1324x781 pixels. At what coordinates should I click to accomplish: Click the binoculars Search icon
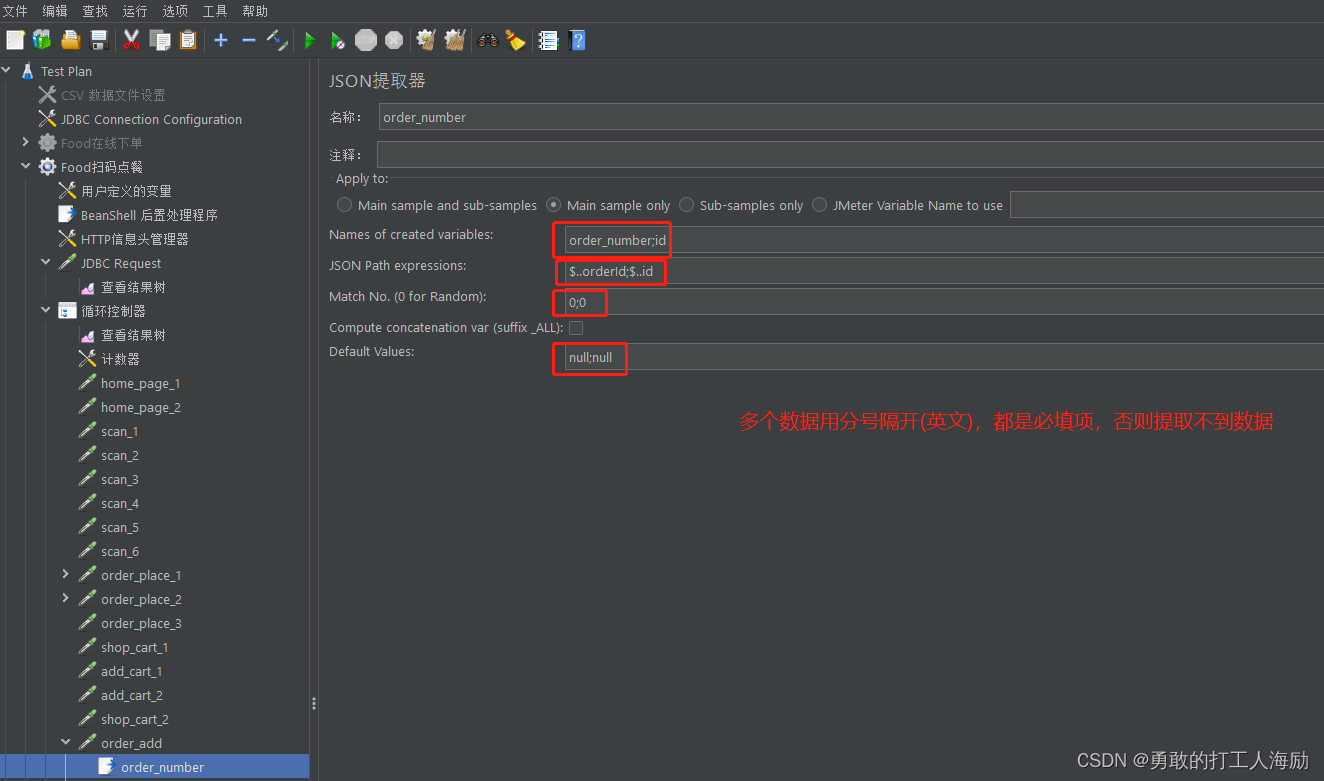(x=488, y=40)
